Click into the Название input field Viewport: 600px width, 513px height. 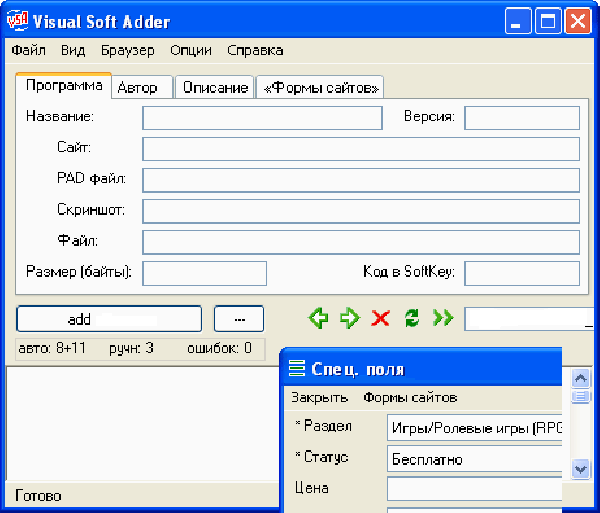pyautogui.click(x=262, y=118)
